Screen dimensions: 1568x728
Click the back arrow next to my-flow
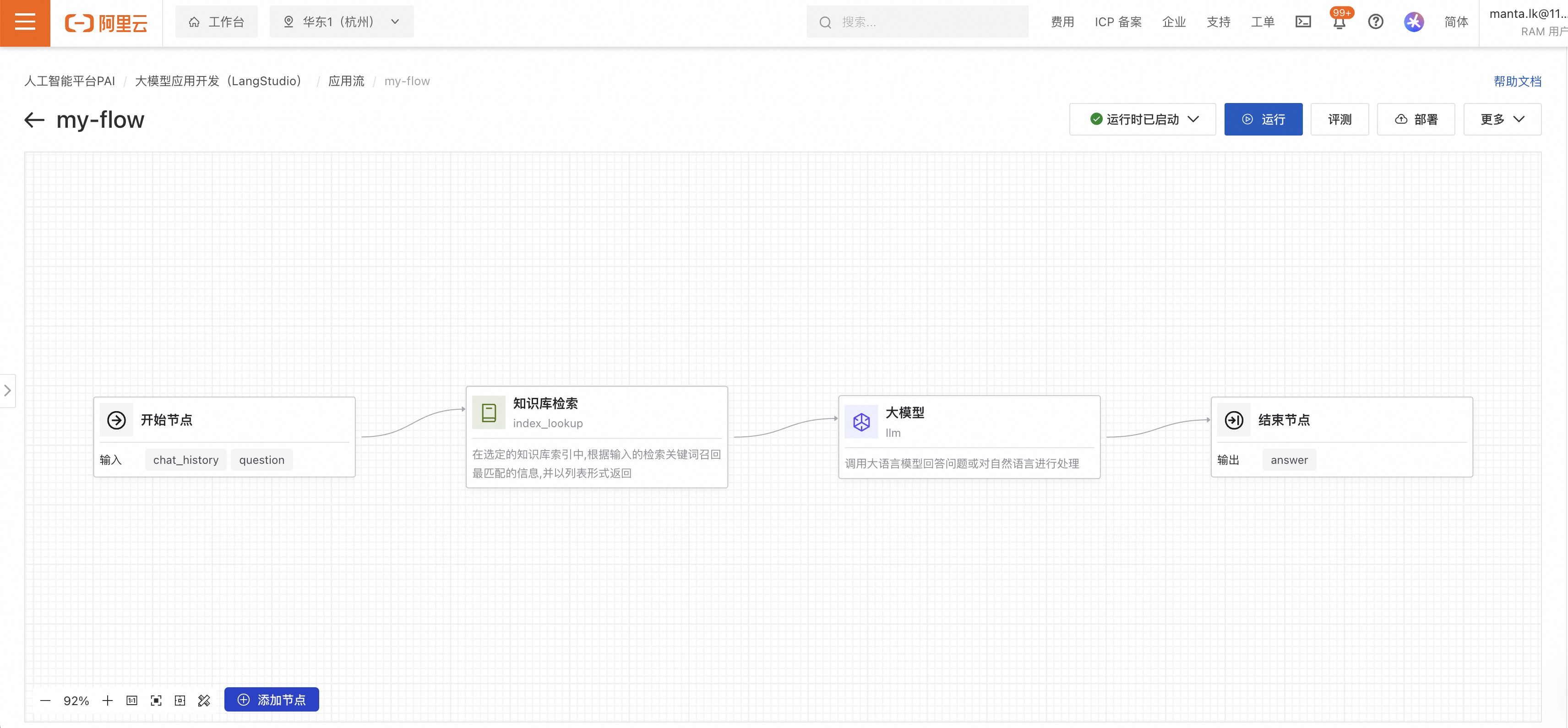(34, 120)
